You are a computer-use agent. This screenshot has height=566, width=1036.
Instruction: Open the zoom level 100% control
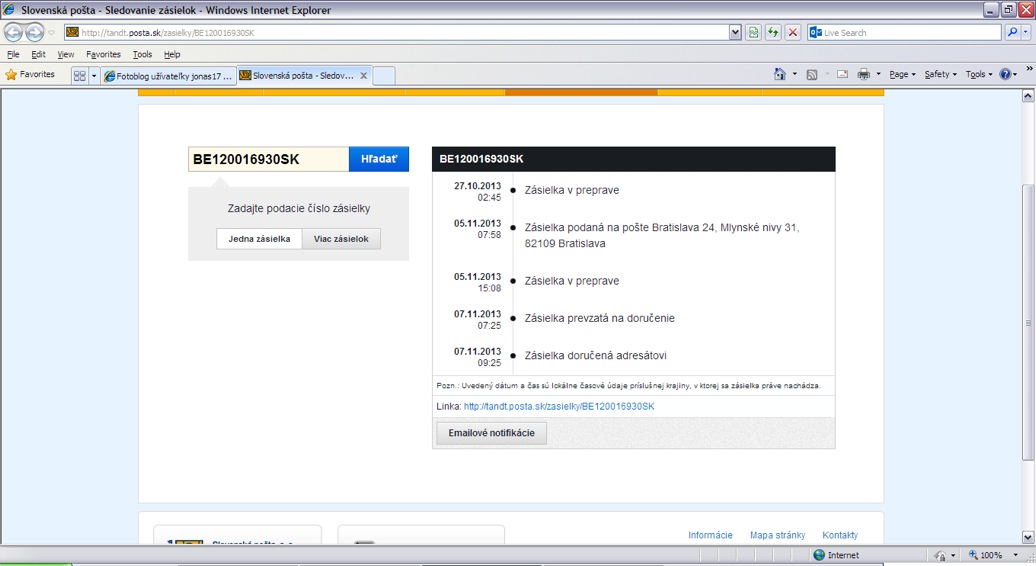[991, 555]
